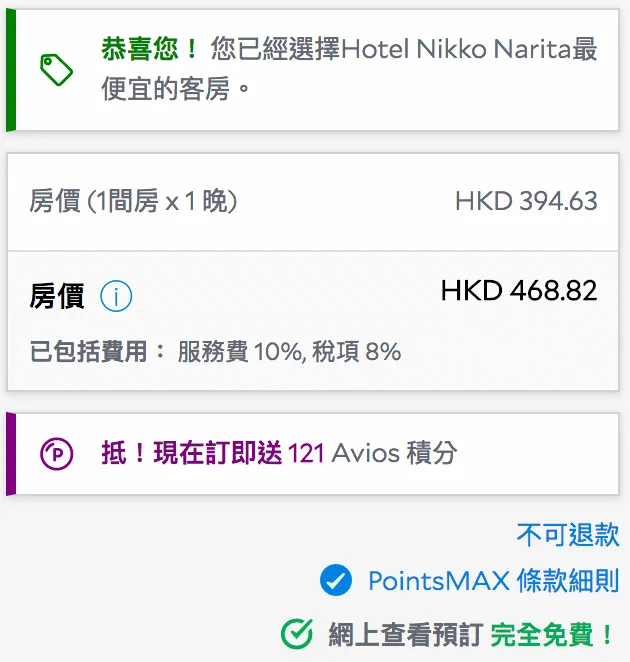The width and height of the screenshot is (630, 662).
Task: Click the 抵！現在訂即送 purple heading
Action: point(191,453)
